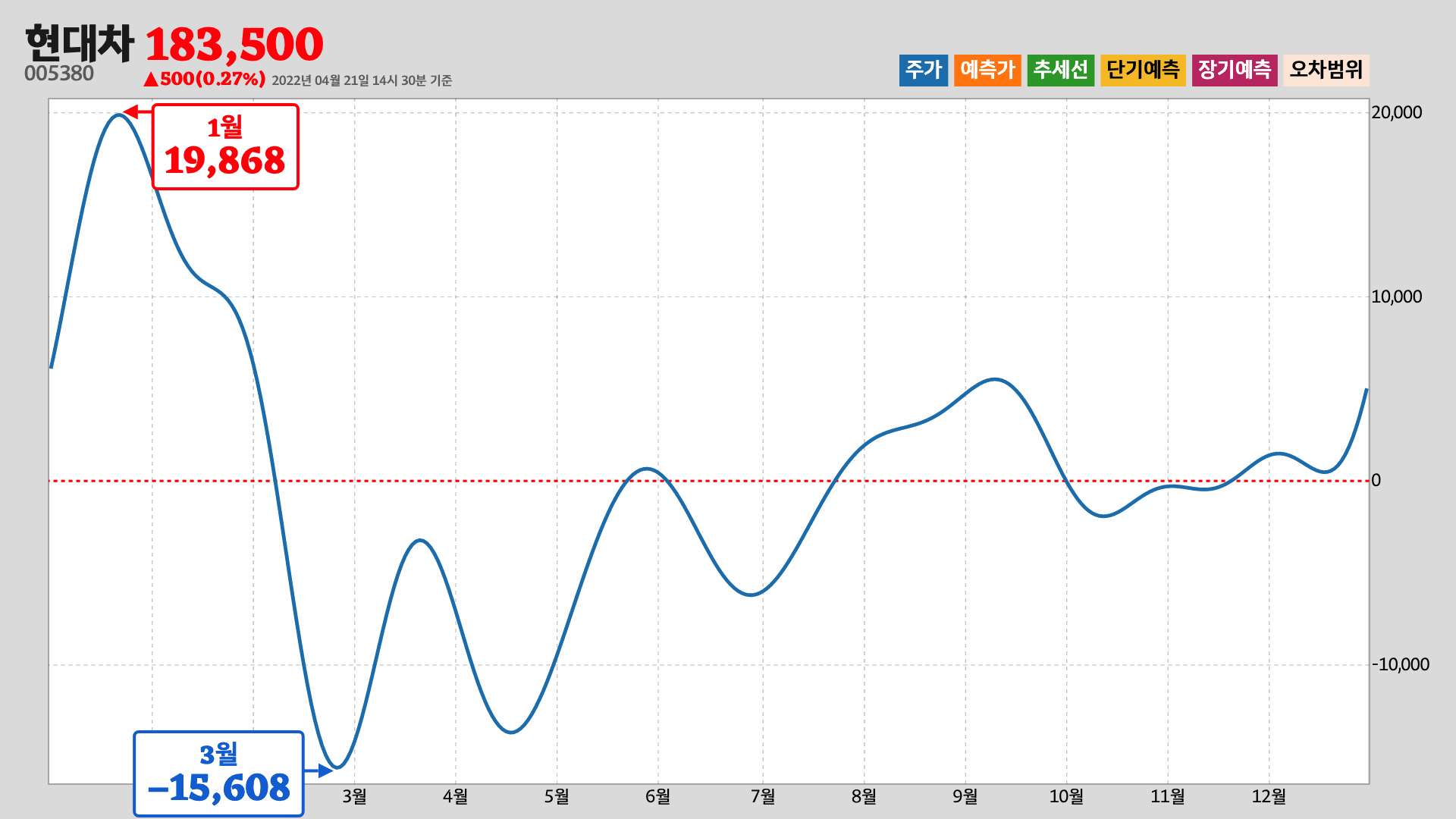Click the 추세선 legend tag
Image resolution: width=1456 pixels, height=819 pixels.
coord(1061,70)
